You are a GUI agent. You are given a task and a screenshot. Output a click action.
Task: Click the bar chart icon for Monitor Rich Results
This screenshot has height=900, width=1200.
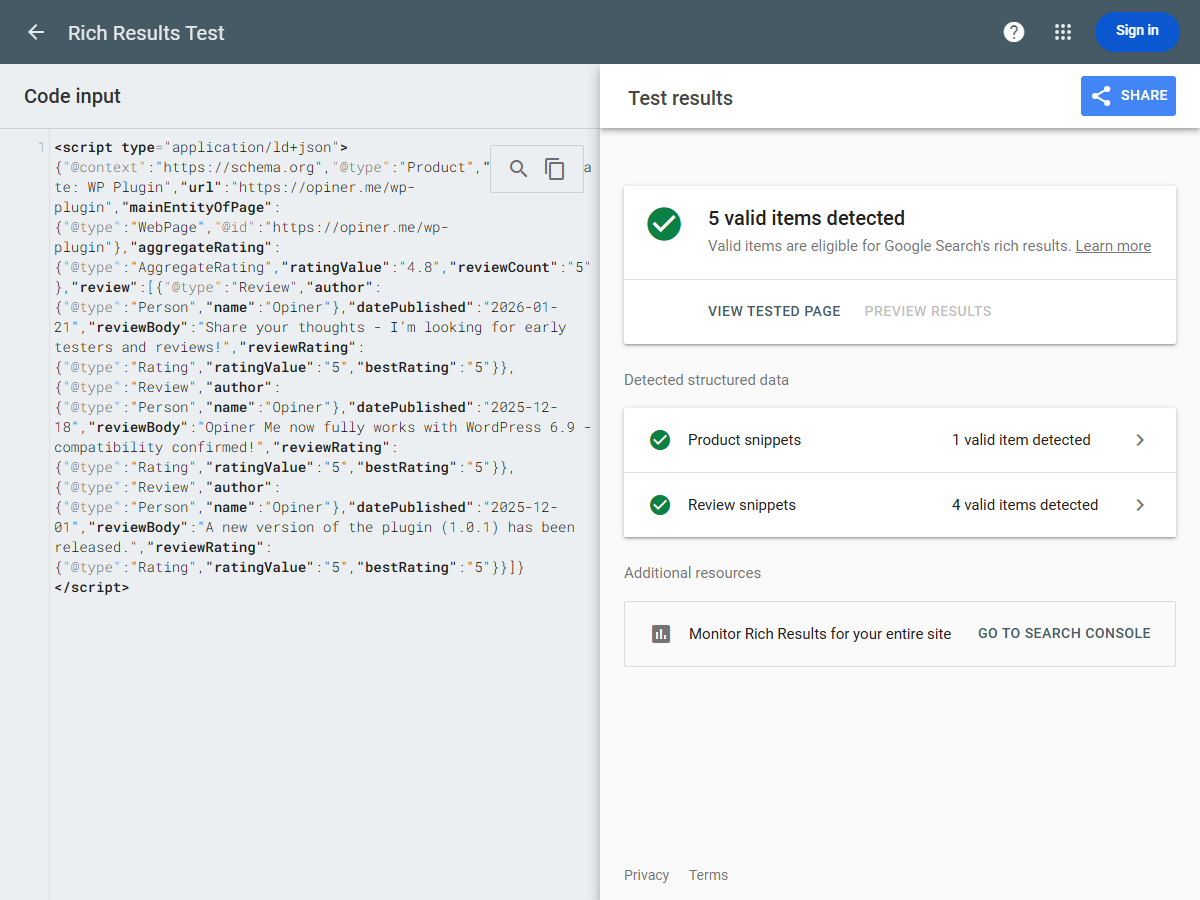[x=661, y=633]
